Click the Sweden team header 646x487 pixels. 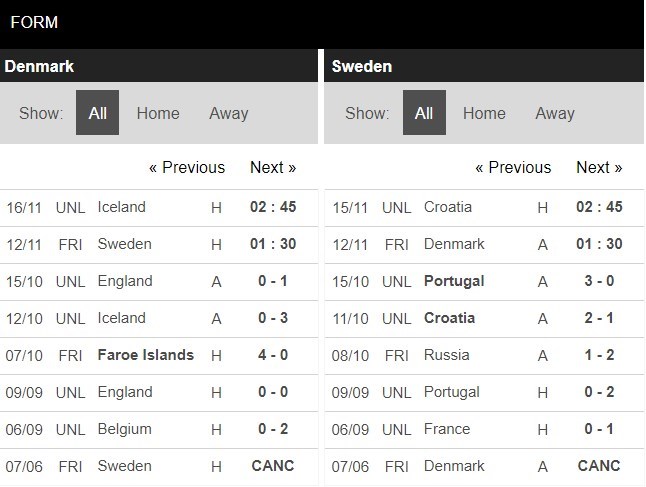362,66
